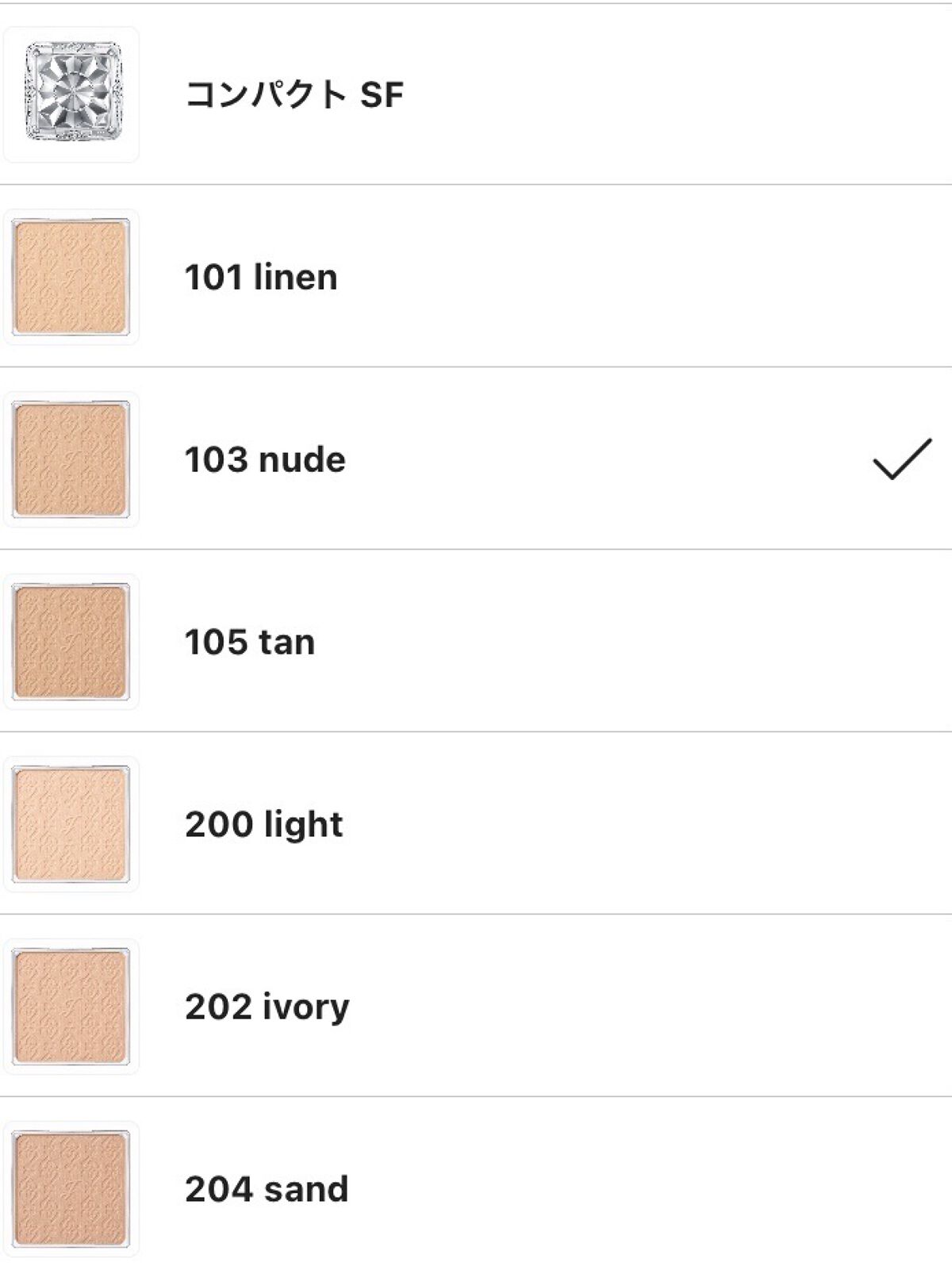
Task: Select the 103 nude label
Action: [x=265, y=460]
